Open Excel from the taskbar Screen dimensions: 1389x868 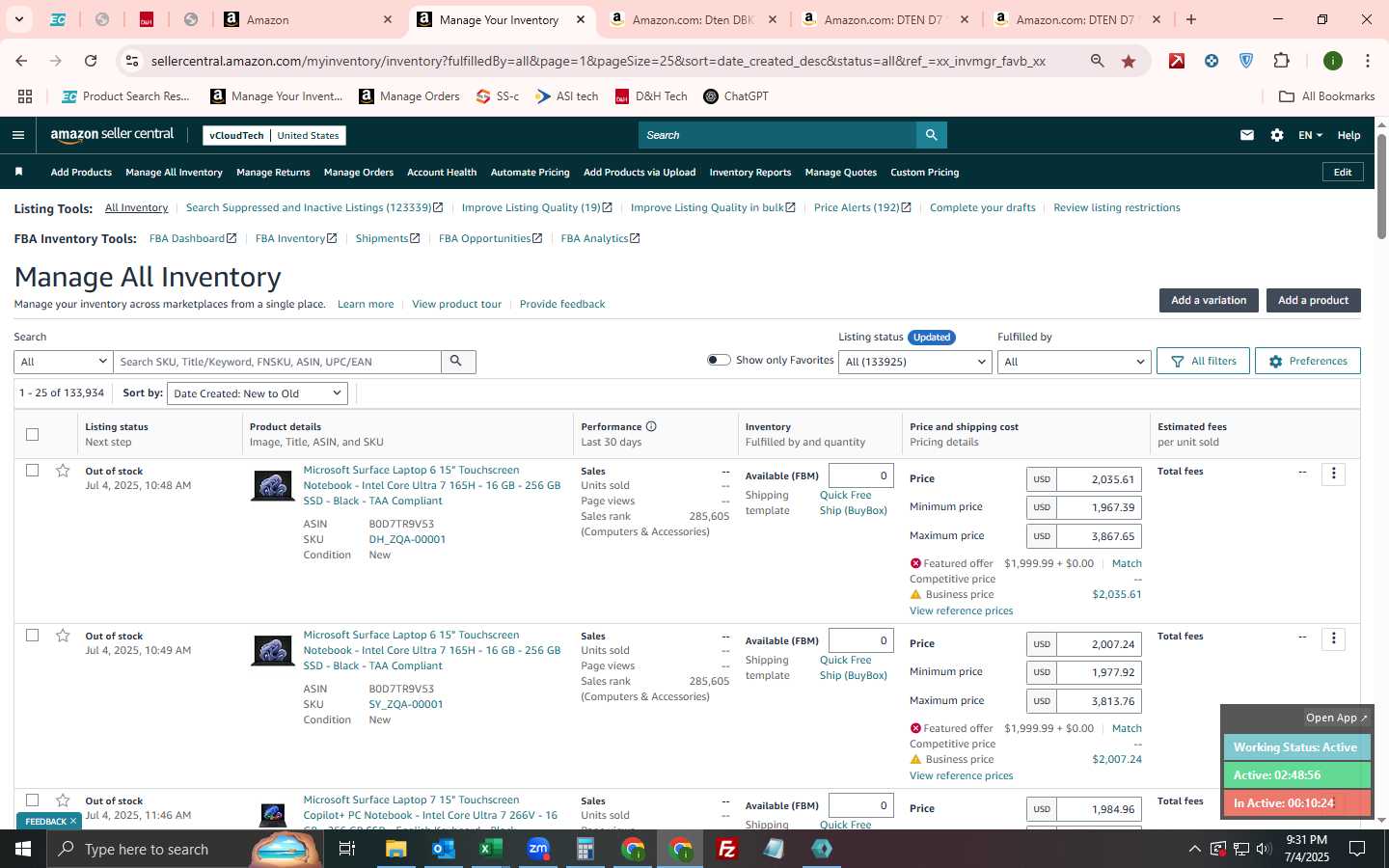tap(490, 849)
